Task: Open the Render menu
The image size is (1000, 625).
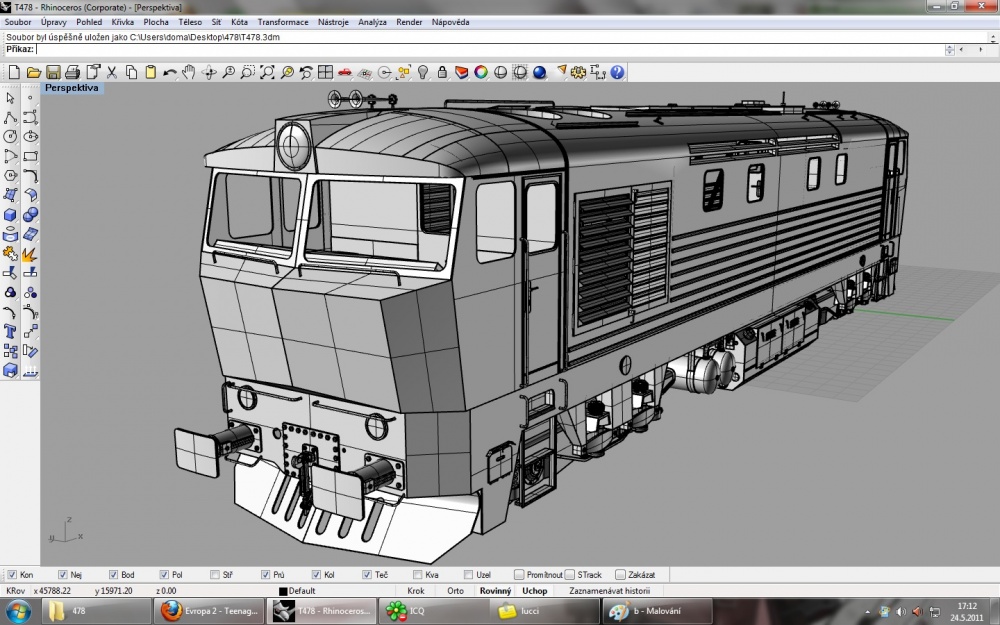Action: pyautogui.click(x=409, y=22)
